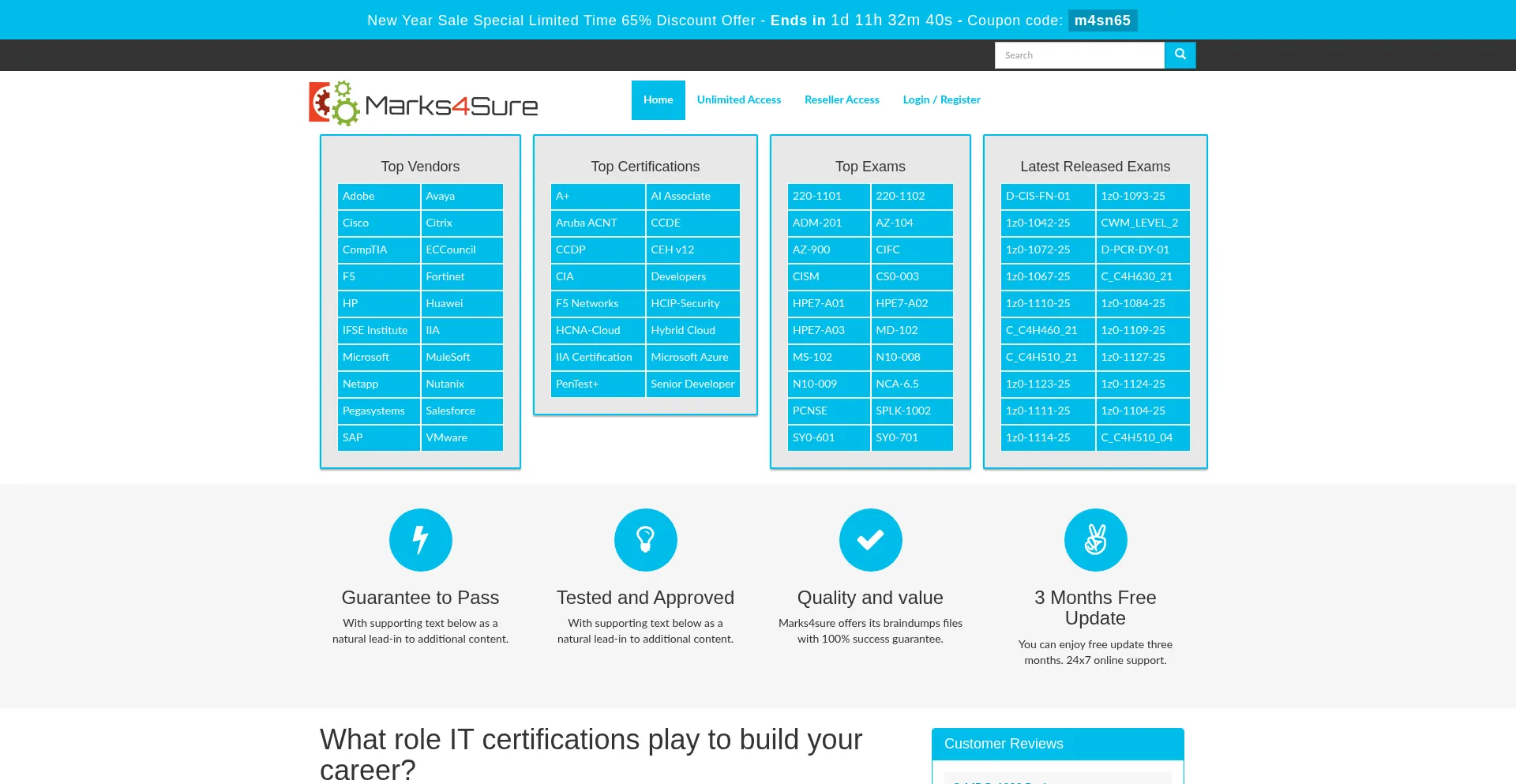Select CompTIA vendor

coord(378,249)
